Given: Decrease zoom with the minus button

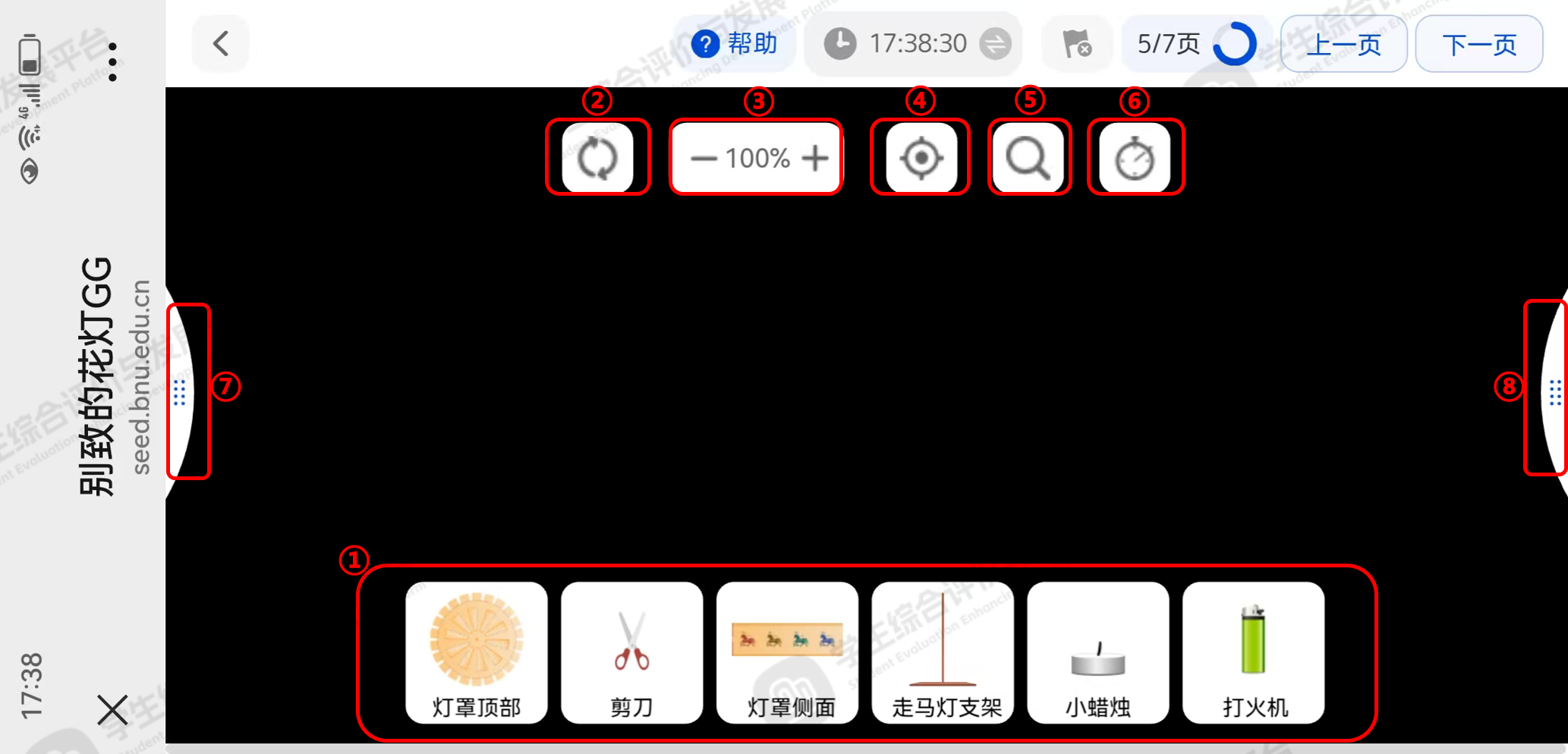Looking at the screenshot, I should coord(704,159).
